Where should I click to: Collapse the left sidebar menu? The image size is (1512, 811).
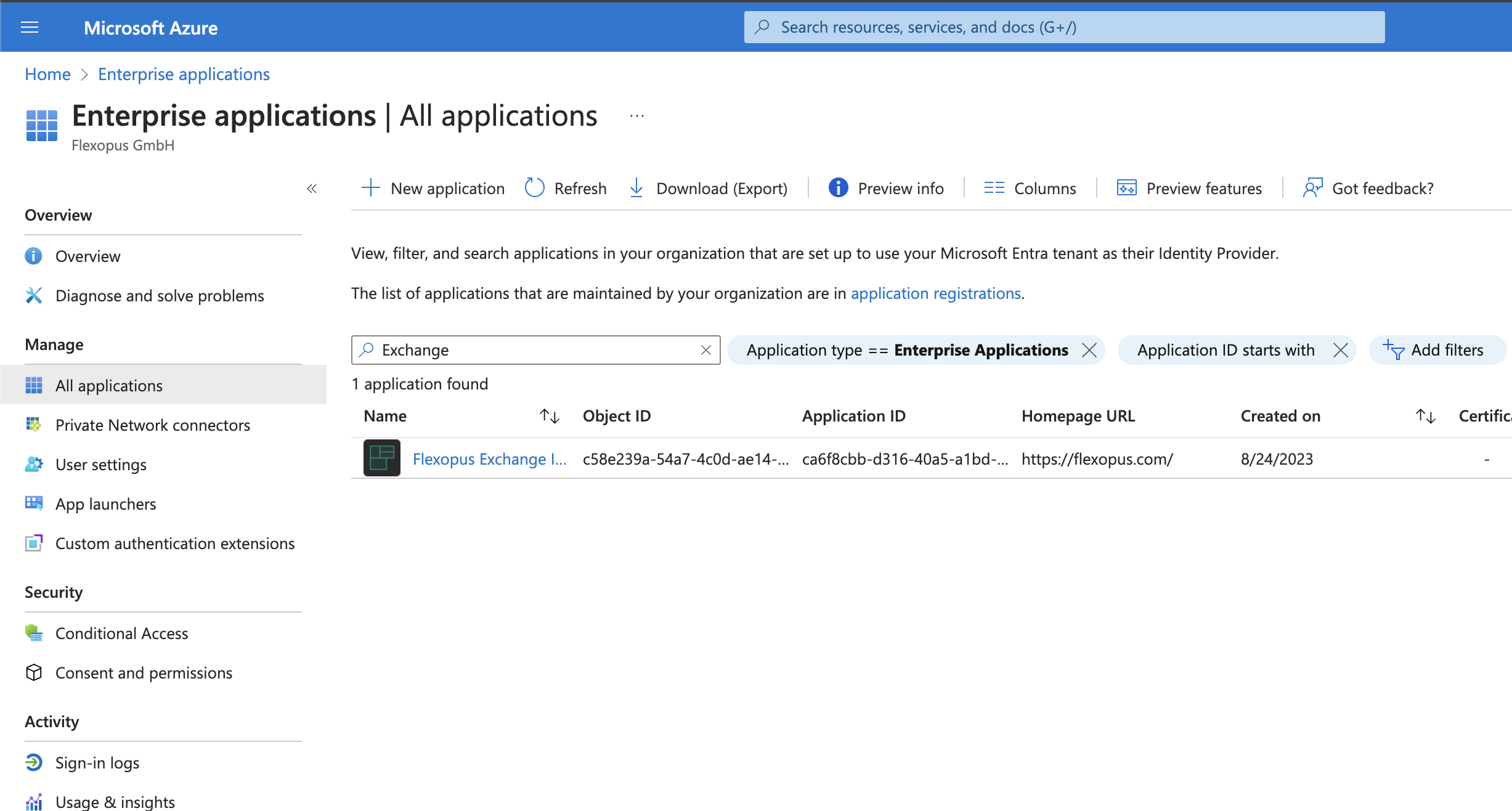click(312, 189)
